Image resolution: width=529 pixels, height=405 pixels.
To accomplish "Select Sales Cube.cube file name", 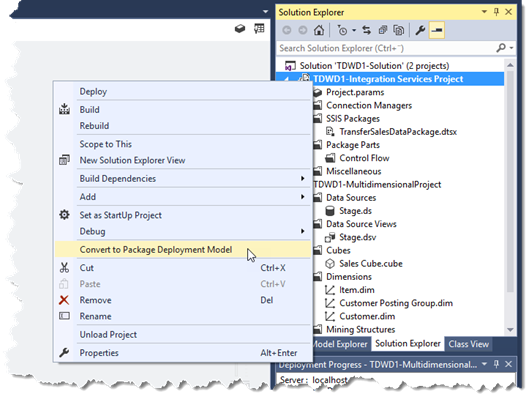I will coord(371,264).
